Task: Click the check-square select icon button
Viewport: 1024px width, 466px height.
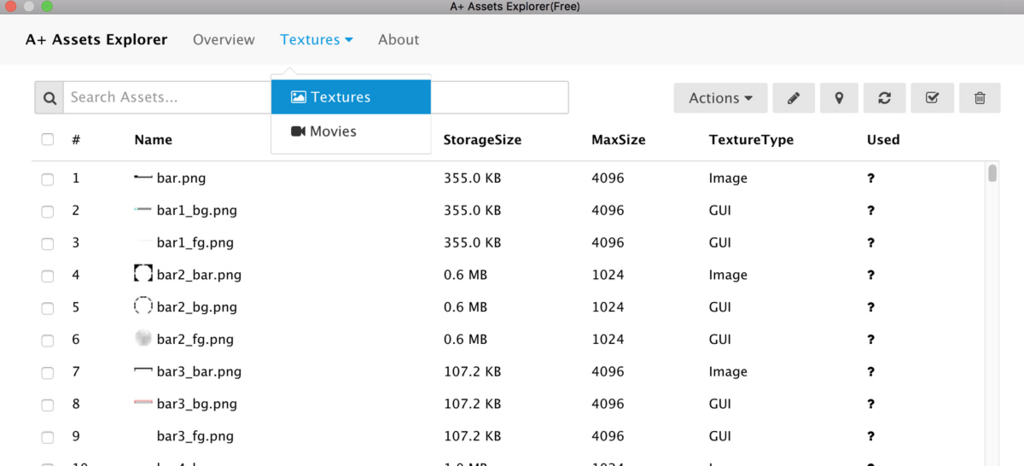Action: pos(933,98)
